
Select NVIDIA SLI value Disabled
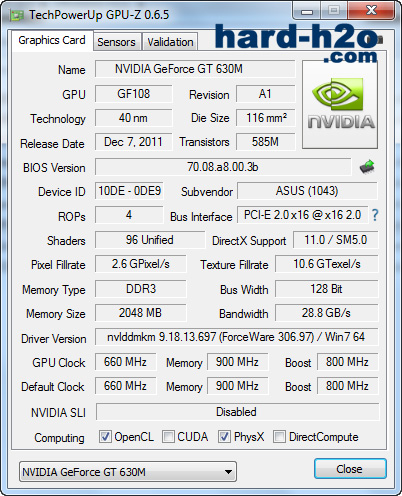pos(238,412)
